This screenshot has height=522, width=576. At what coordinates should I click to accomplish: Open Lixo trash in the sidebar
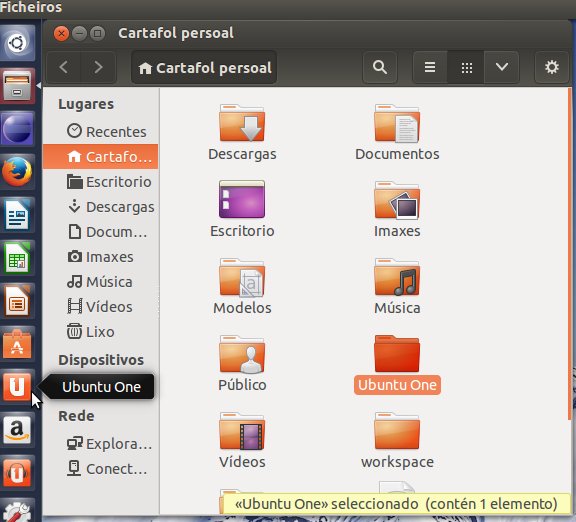(x=101, y=331)
